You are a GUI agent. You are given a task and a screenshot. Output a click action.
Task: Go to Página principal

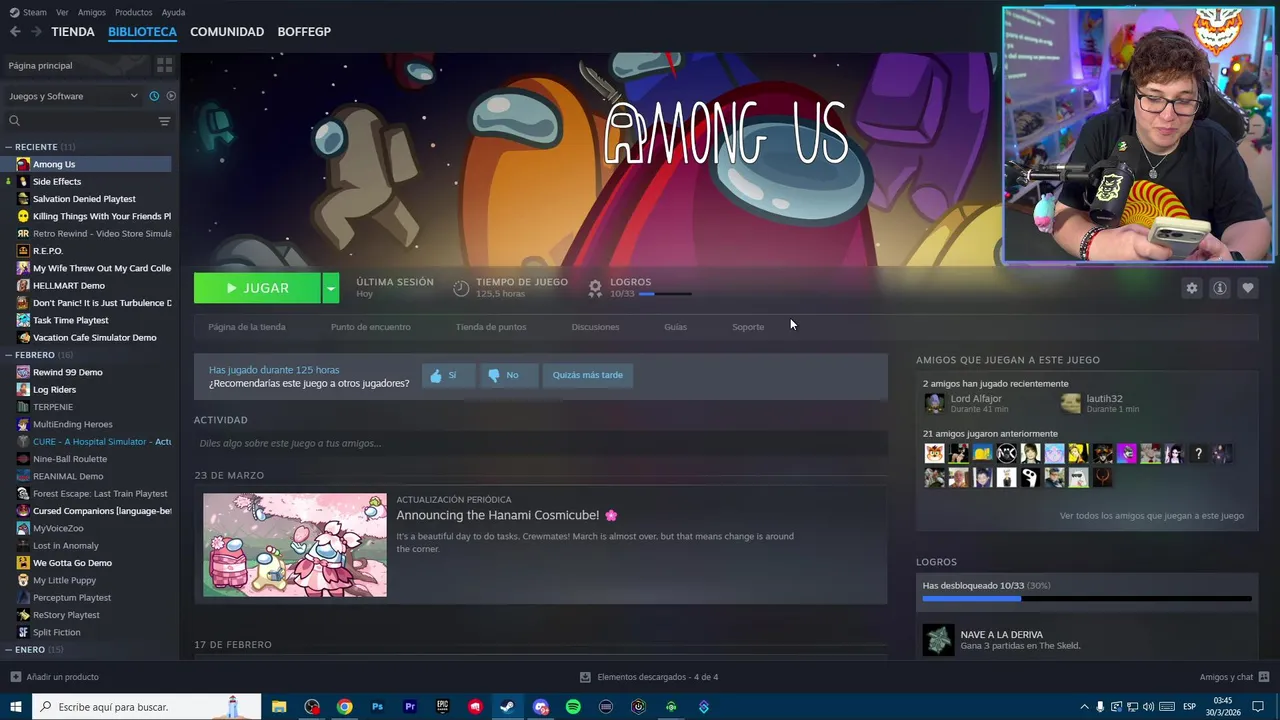pos(41,65)
